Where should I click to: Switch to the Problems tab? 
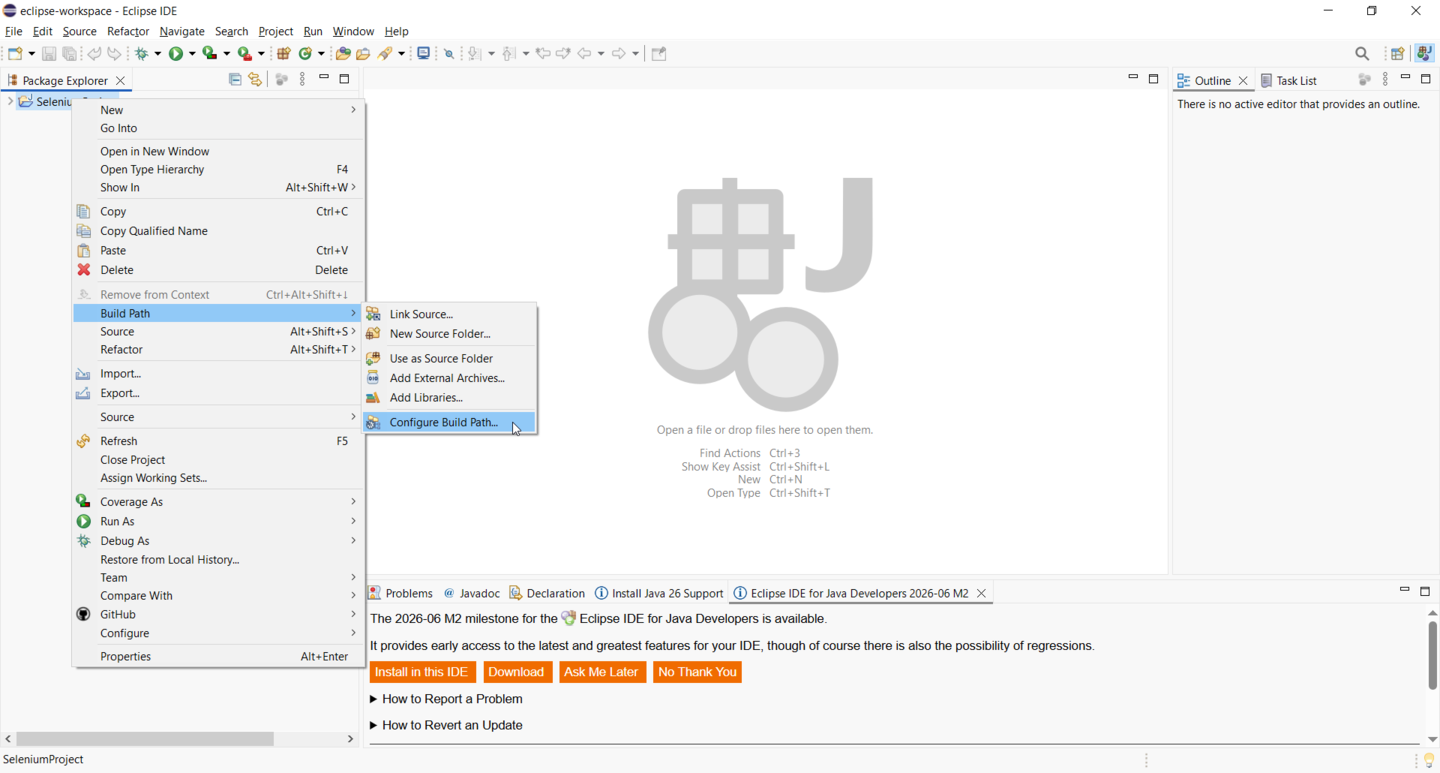pos(400,593)
